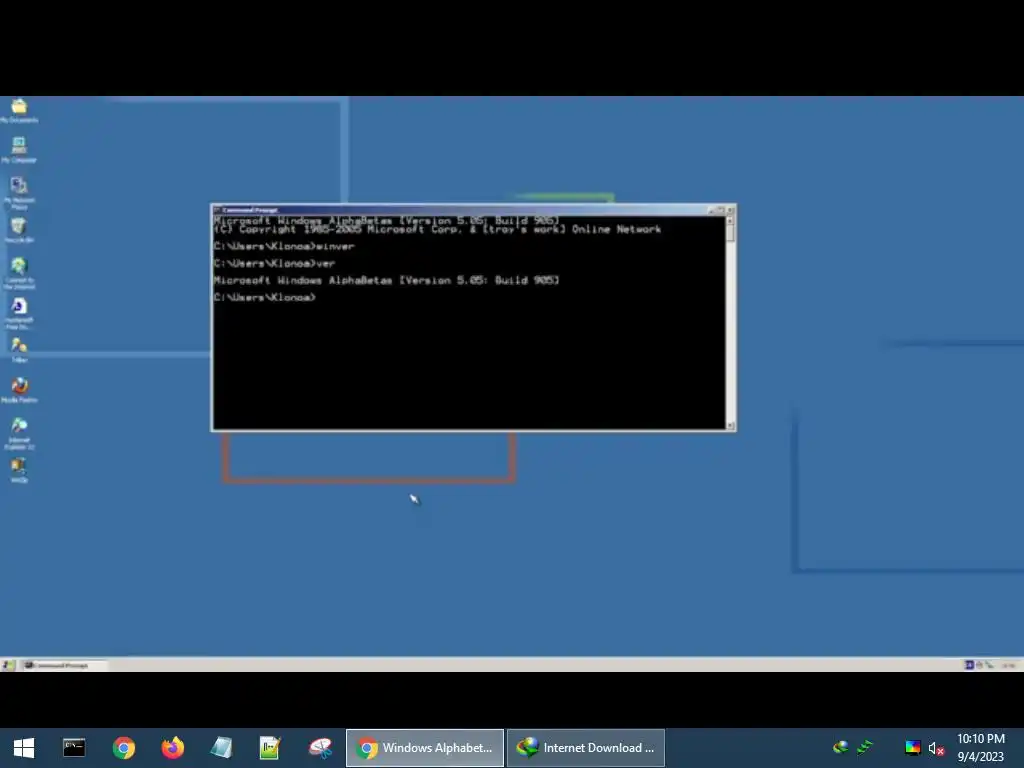Open the clock showing 10:10 PM

click(x=981, y=748)
